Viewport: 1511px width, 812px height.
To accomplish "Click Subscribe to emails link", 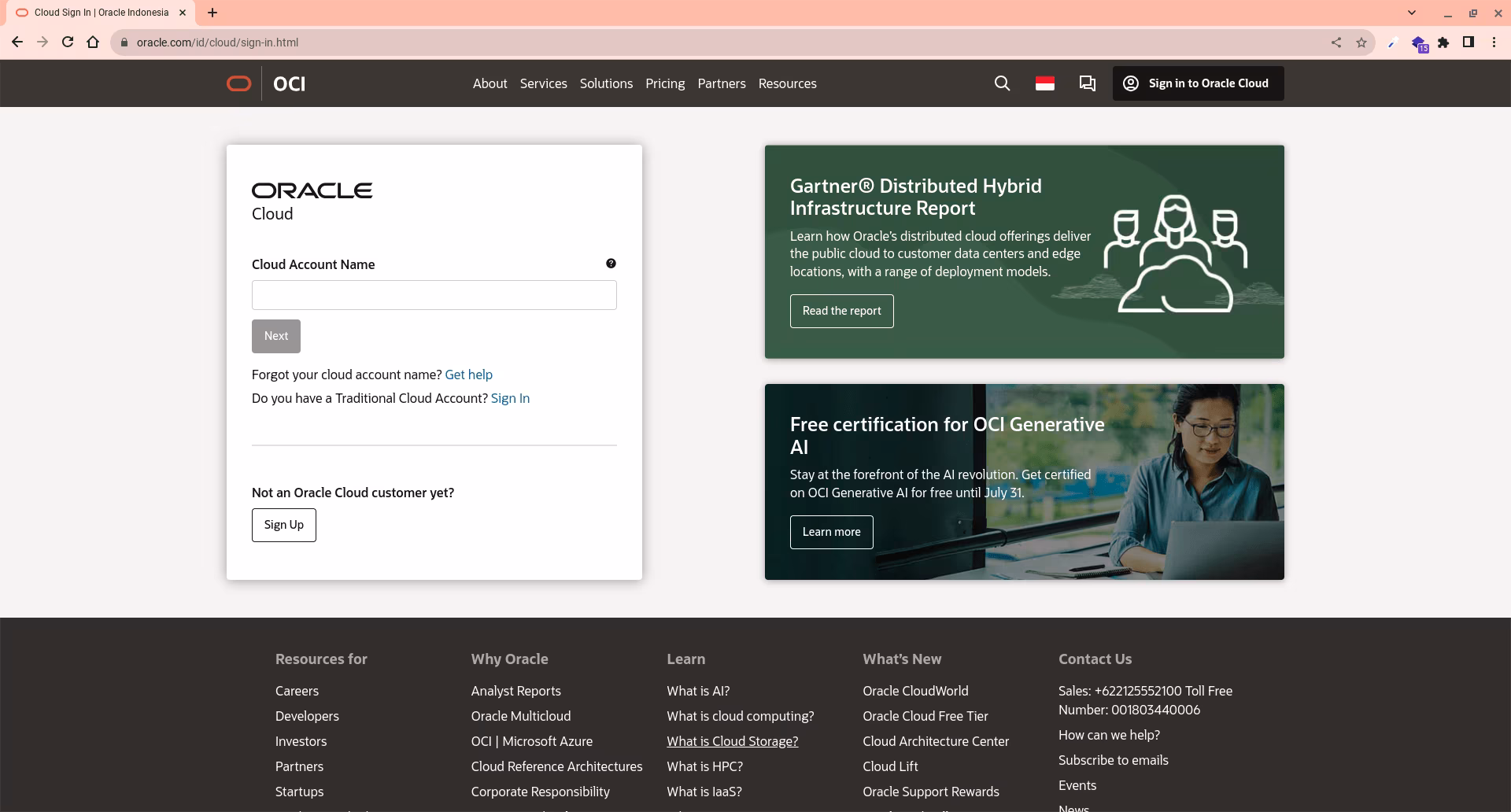I will [1113, 760].
